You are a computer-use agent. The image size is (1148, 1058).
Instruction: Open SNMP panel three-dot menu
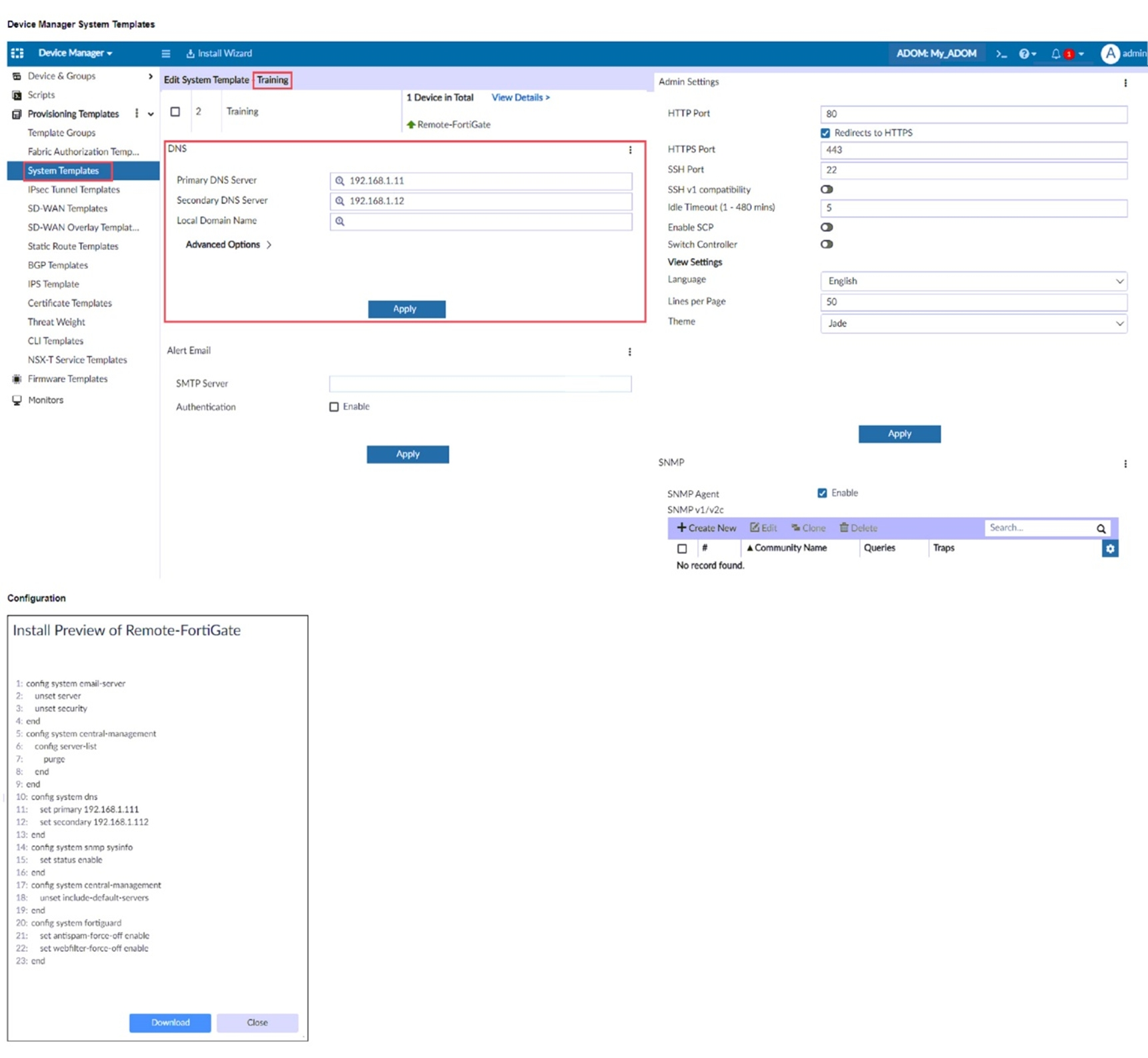[1125, 463]
